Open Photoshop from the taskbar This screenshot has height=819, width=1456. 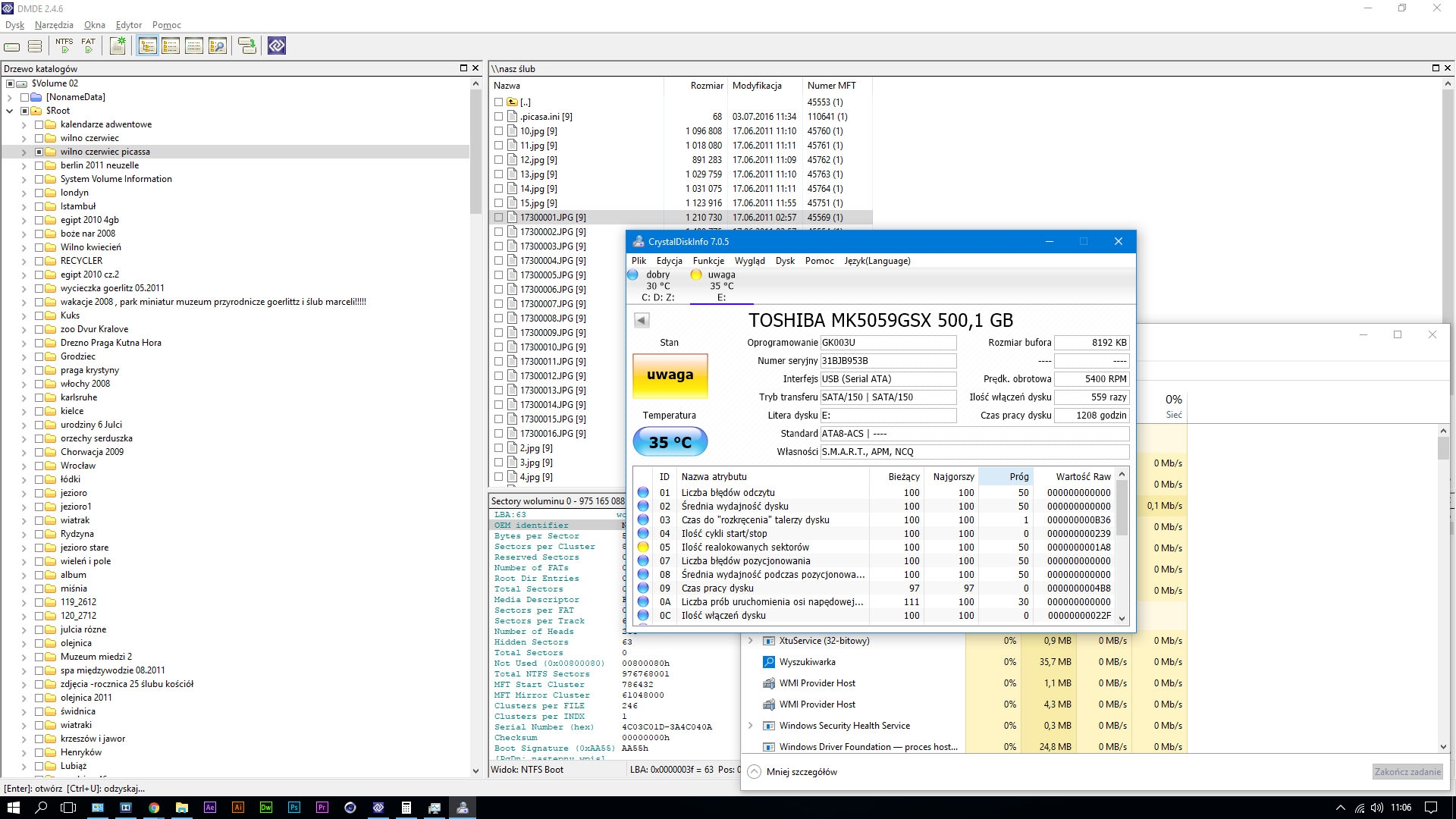tap(294, 808)
